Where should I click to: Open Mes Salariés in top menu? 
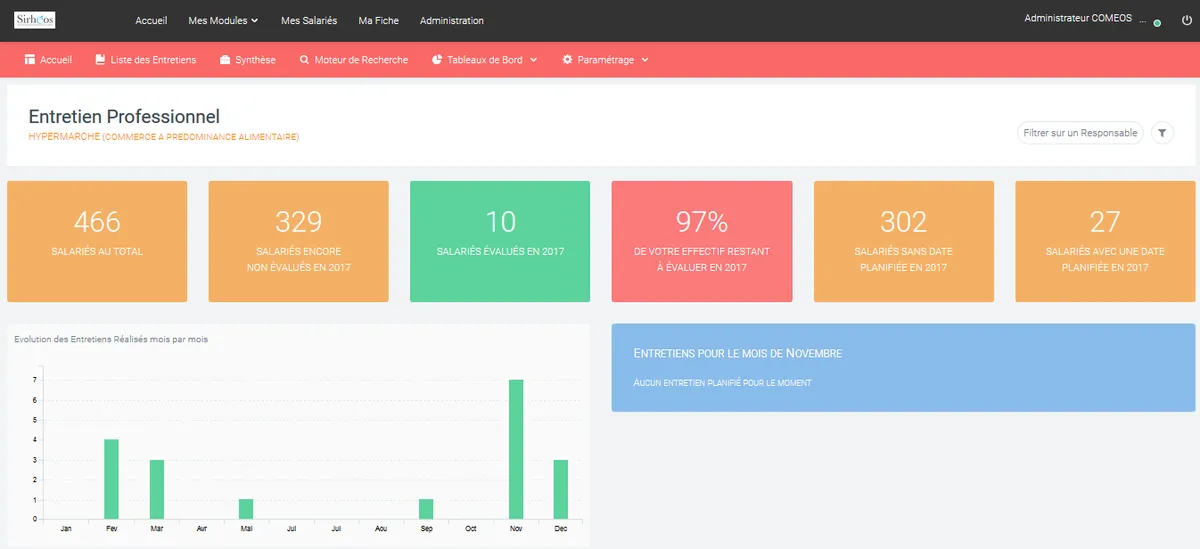[309, 20]
